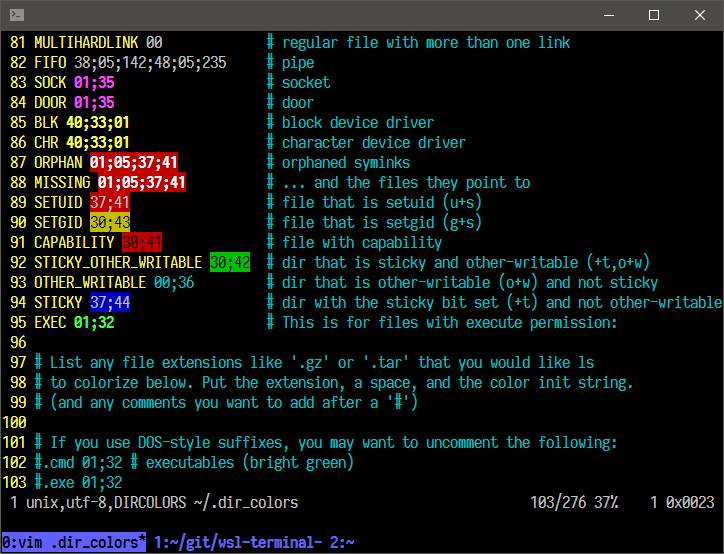Viewport: 724px width, 554px height.
Task: Switch to tmux window 1:~/git/wsl-terminal-
Action: 238,542
